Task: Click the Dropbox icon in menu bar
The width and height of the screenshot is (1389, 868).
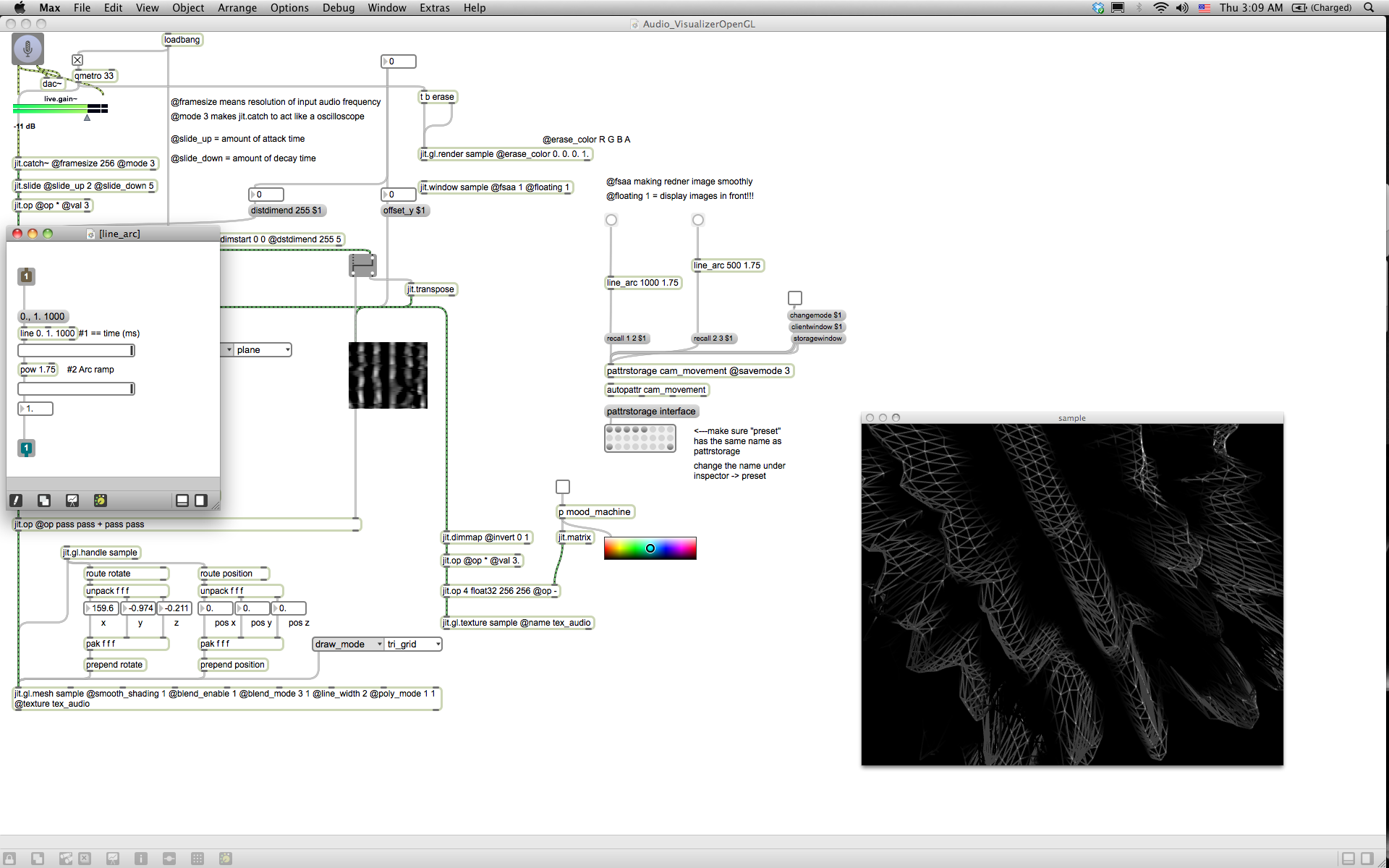Action: tap(1098, 8)
